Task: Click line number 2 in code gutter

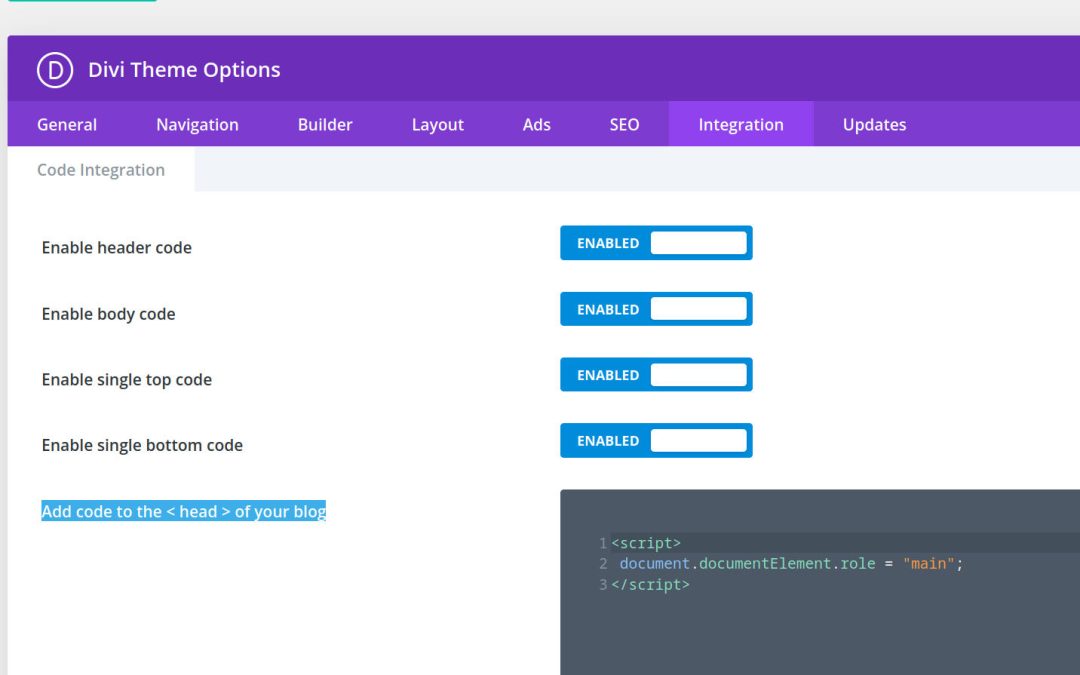Action: [x=603, y=563]
